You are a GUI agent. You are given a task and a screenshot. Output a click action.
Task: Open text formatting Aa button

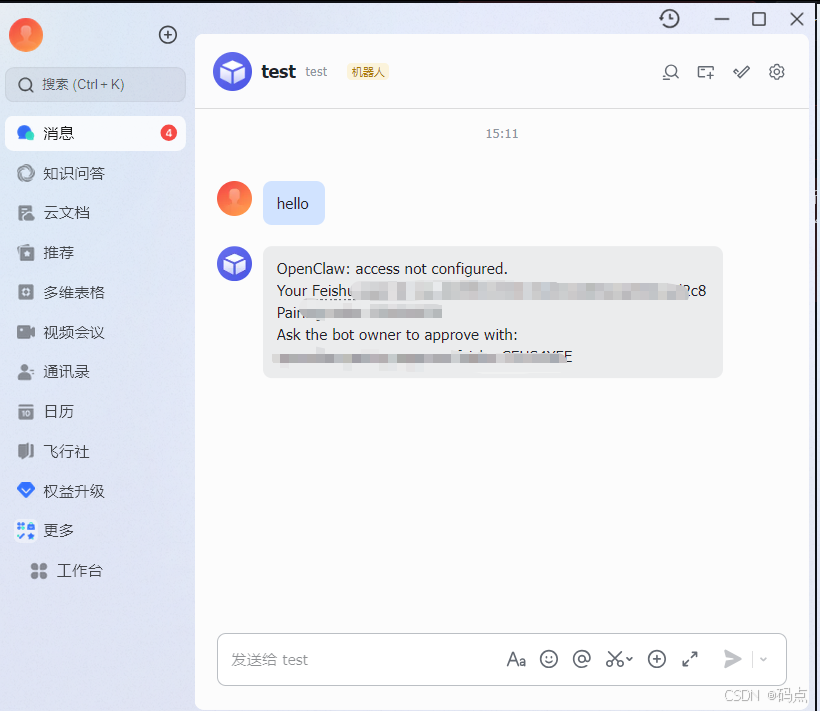516,659
